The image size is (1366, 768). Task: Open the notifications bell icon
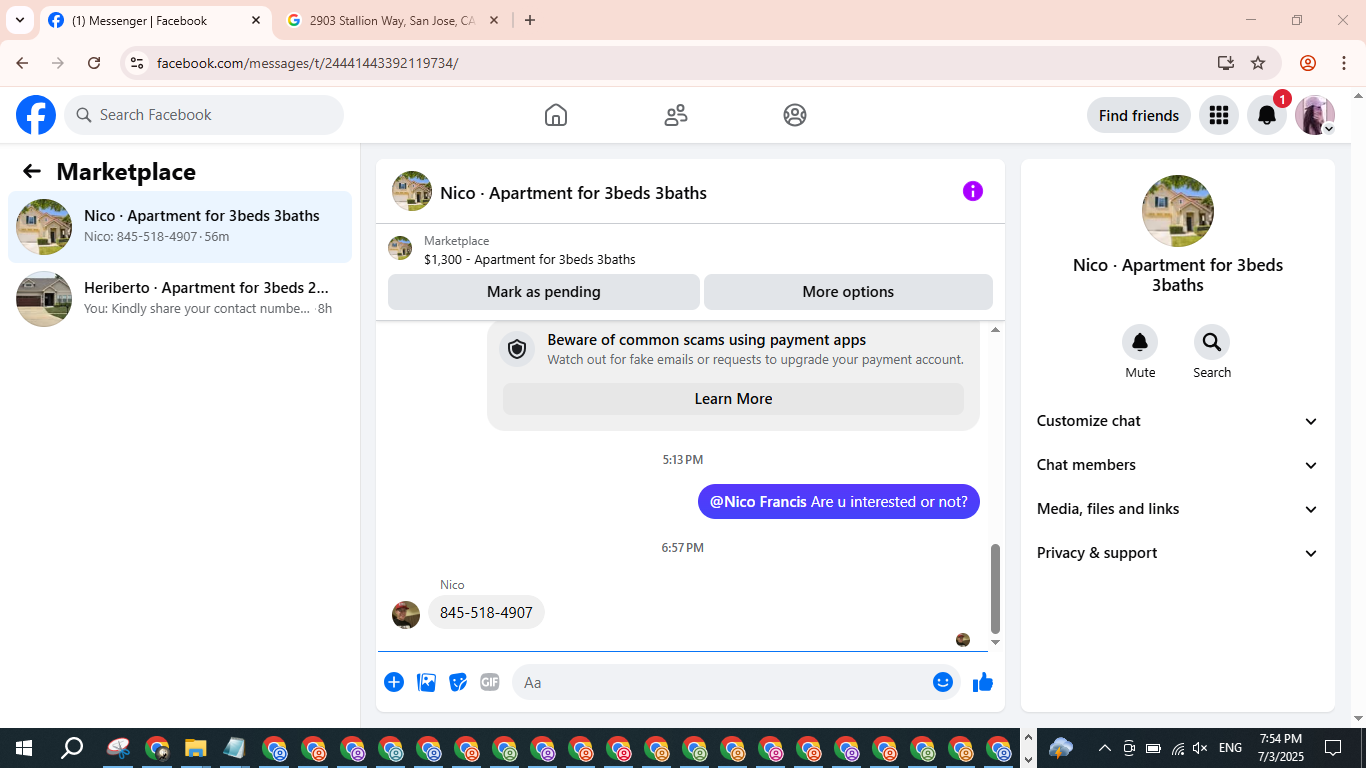coord(1267,115)
